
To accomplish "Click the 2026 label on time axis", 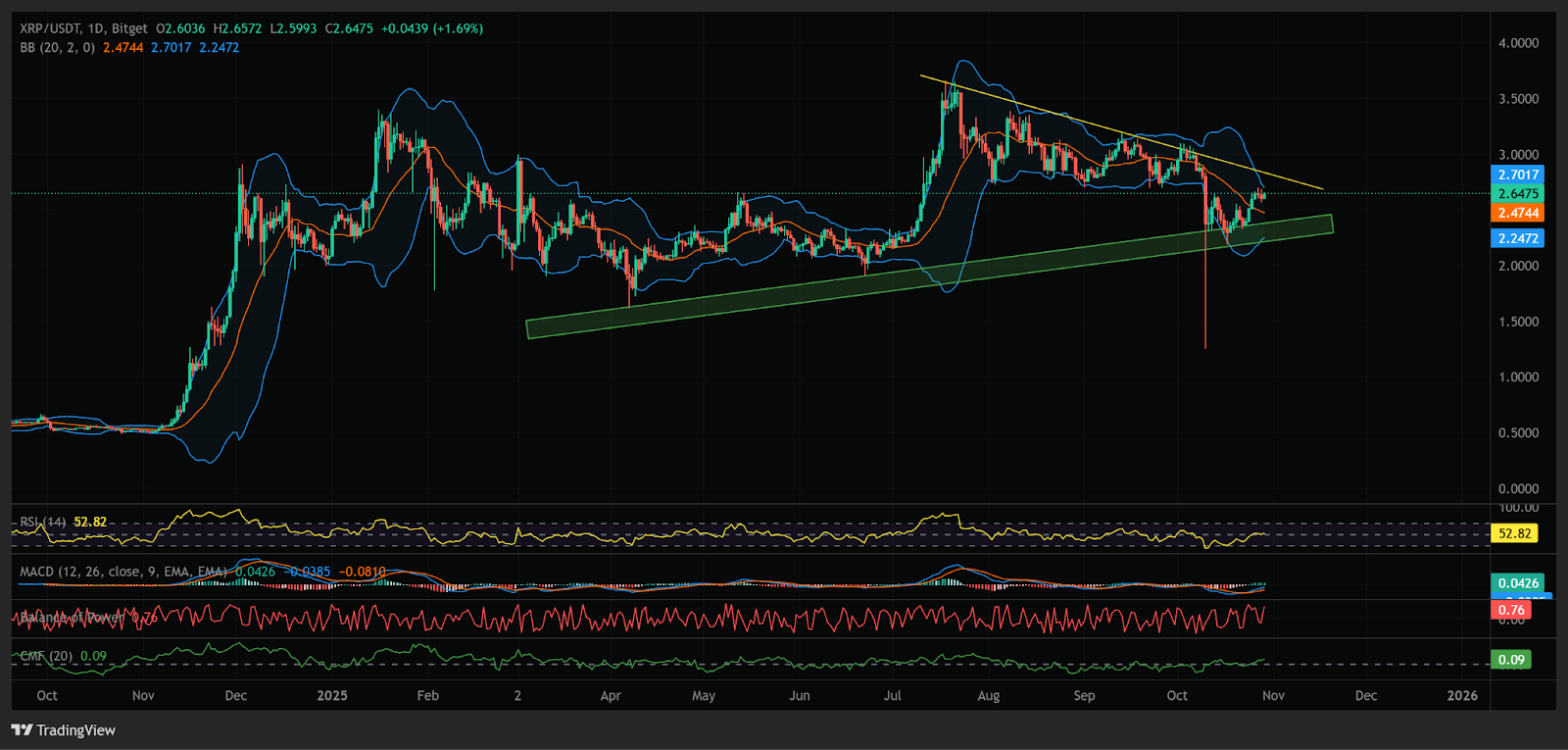I will click(1462, 695).
